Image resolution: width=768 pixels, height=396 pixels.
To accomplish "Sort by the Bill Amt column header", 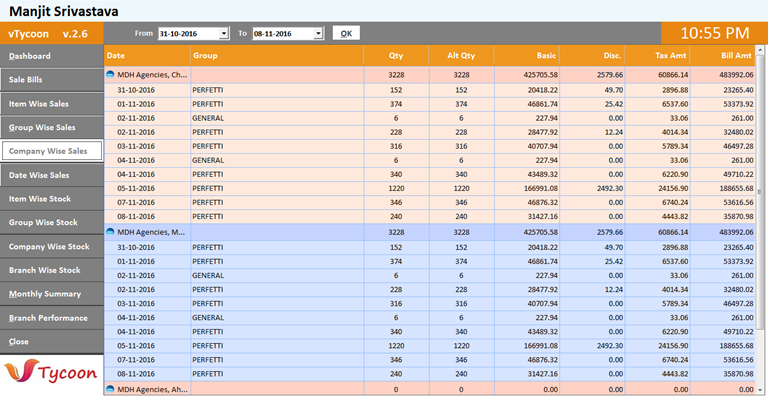I will [723, 56].
